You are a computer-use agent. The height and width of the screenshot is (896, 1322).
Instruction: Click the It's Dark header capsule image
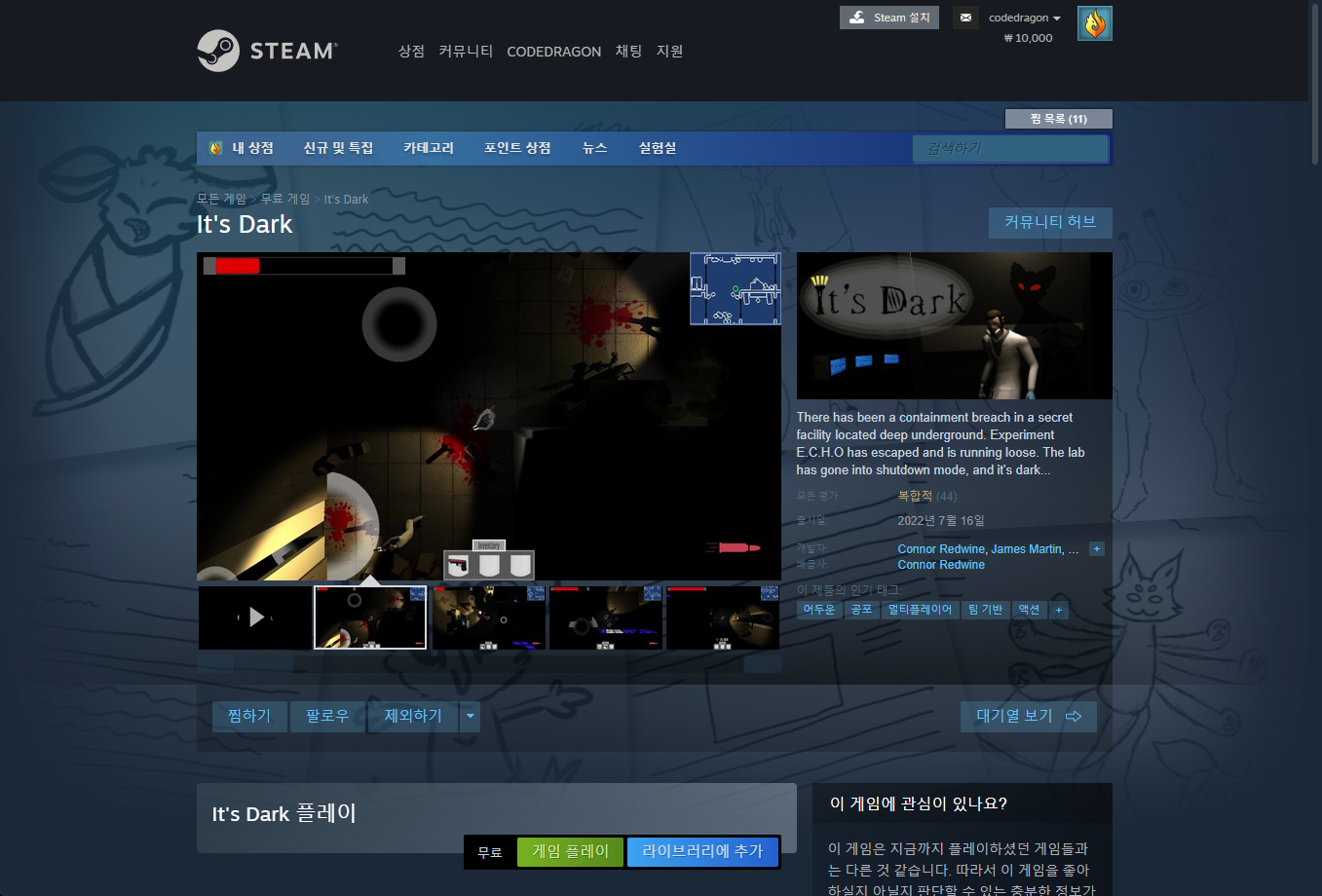coord(955,325)
